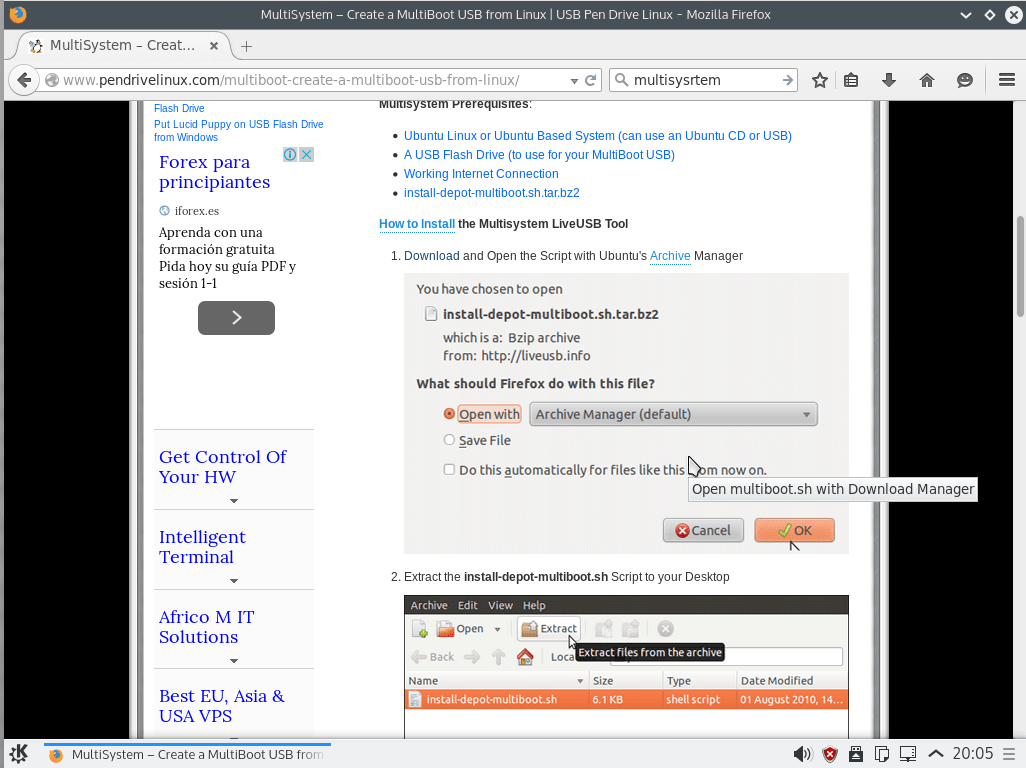Open the panel settings menu icon
The image size is (1026, 768).
[1009, 754]
